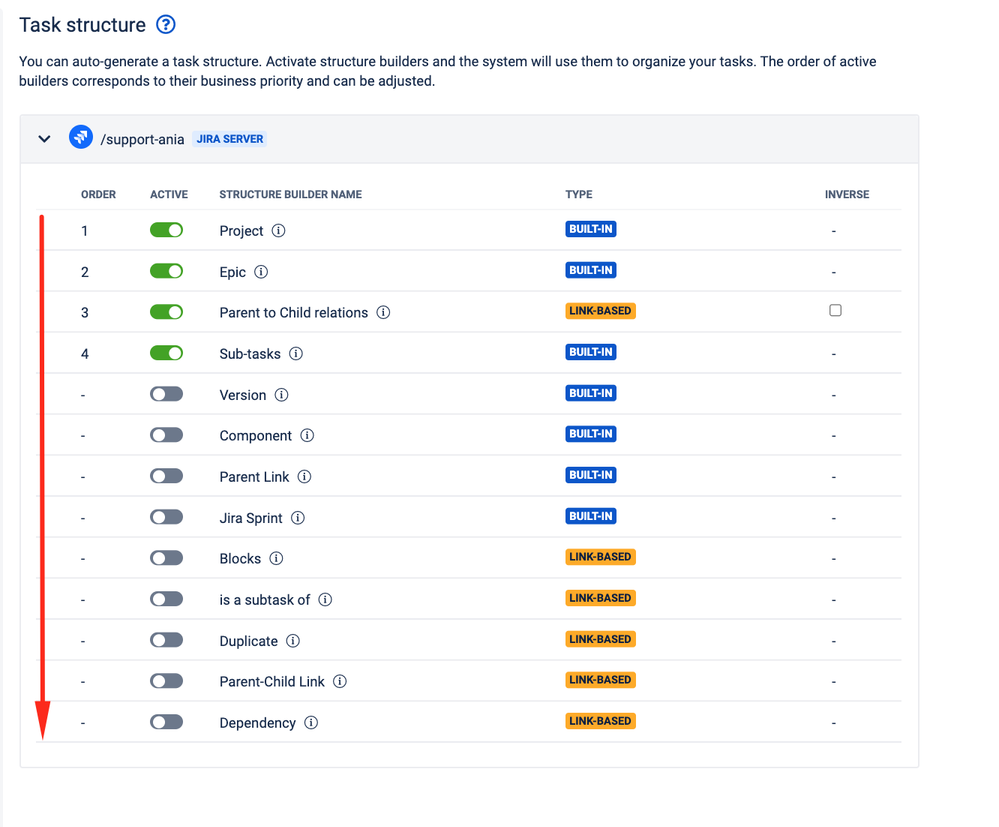Click the Parent-Child Link builder name
Viewport: 999px width, 827px height.
272,682
